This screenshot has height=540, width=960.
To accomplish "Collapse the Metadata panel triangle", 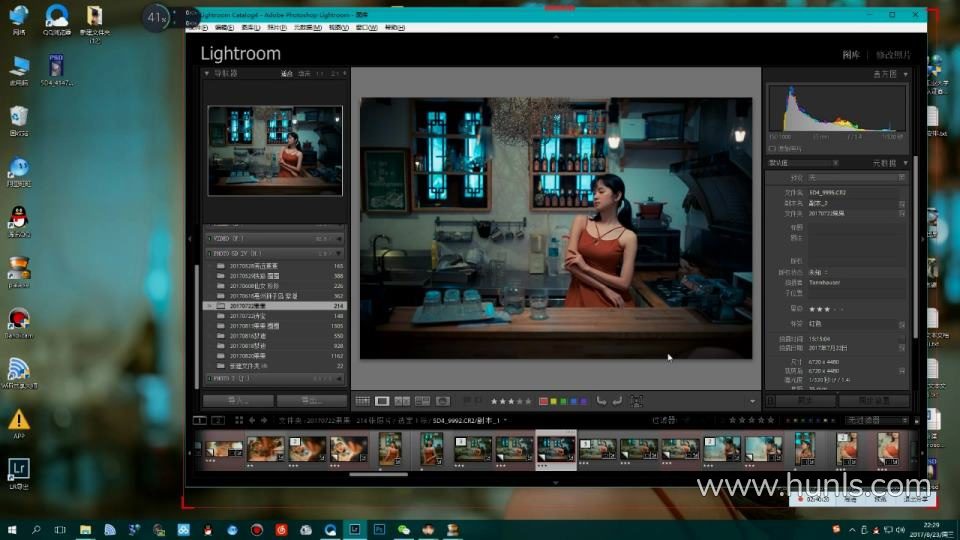I will pyautogui.click(x=906, y=163).
